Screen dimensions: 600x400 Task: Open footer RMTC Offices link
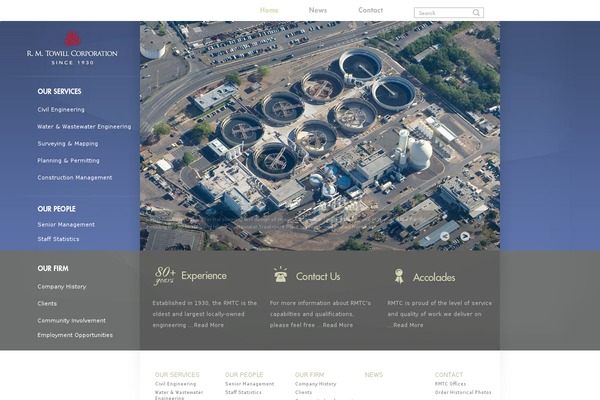click(x=450, y=384)
